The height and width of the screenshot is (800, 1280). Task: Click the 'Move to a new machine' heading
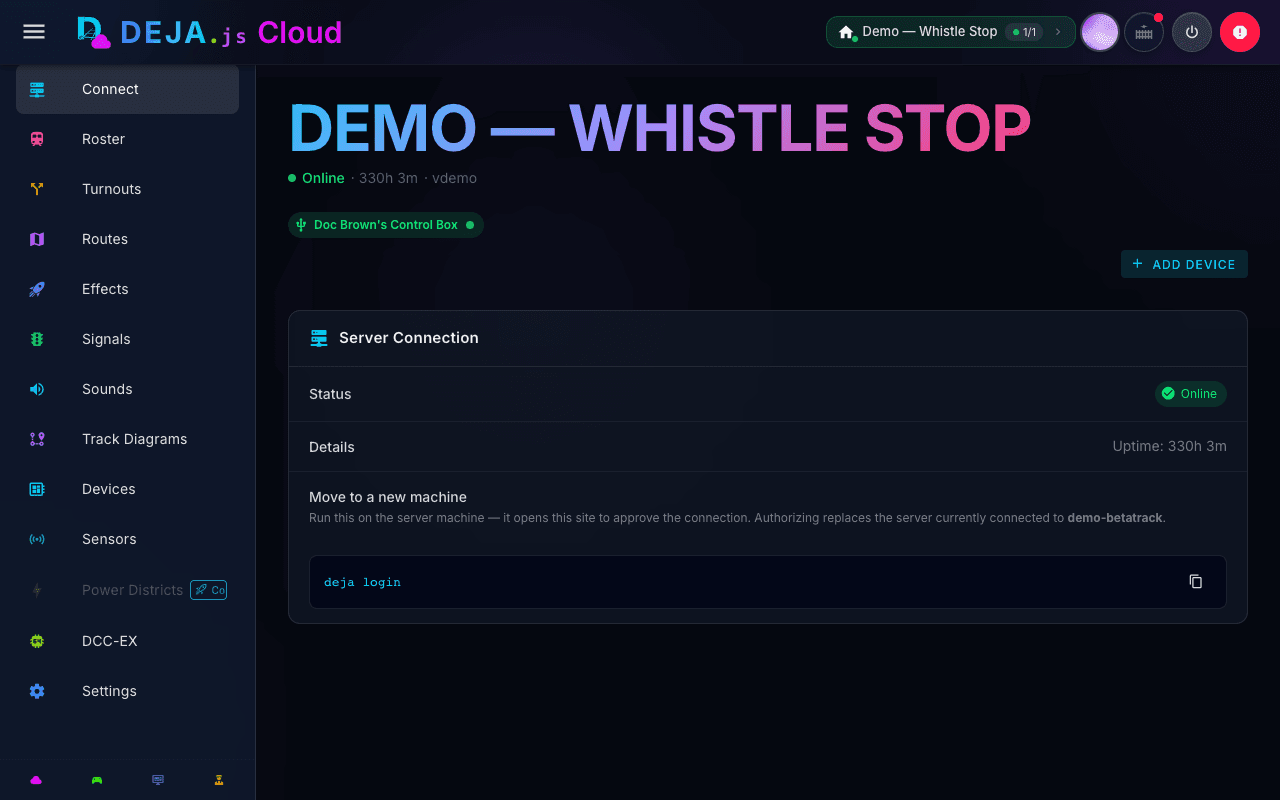pyautogui.click(x=388, y=497)
